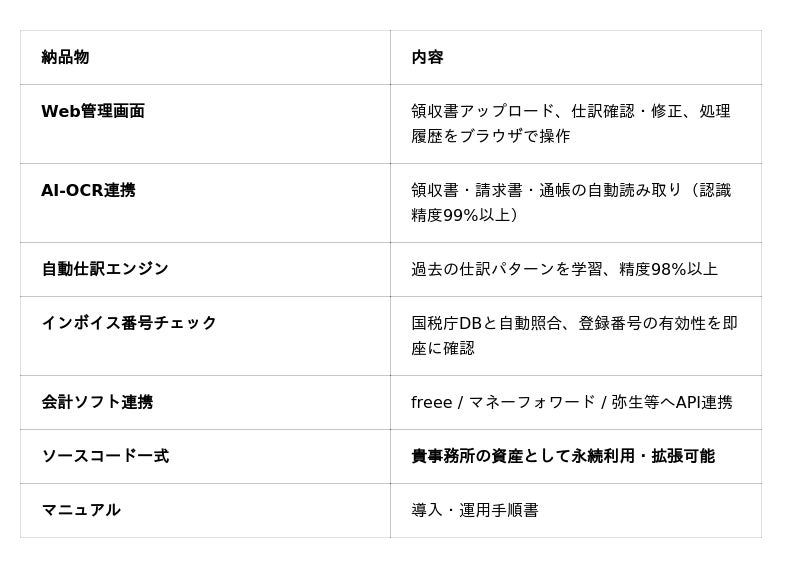Select the インボイス番号チェック row label
The image size is (800, 568).
129,323
